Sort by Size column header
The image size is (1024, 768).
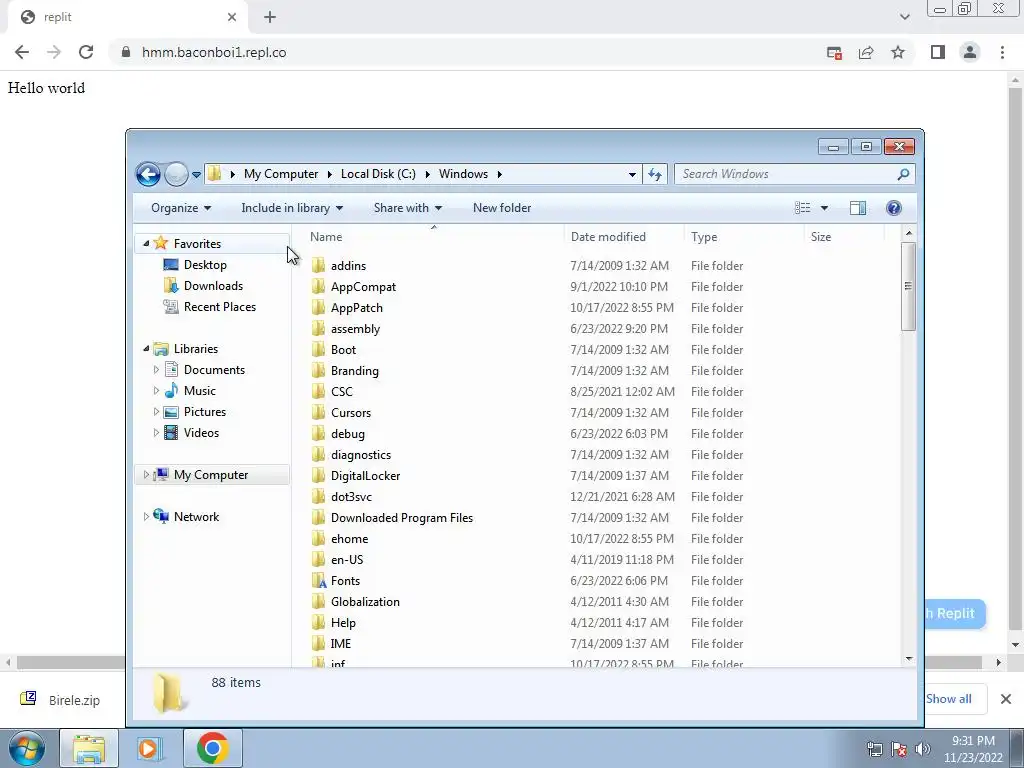[x=844, y=236]
